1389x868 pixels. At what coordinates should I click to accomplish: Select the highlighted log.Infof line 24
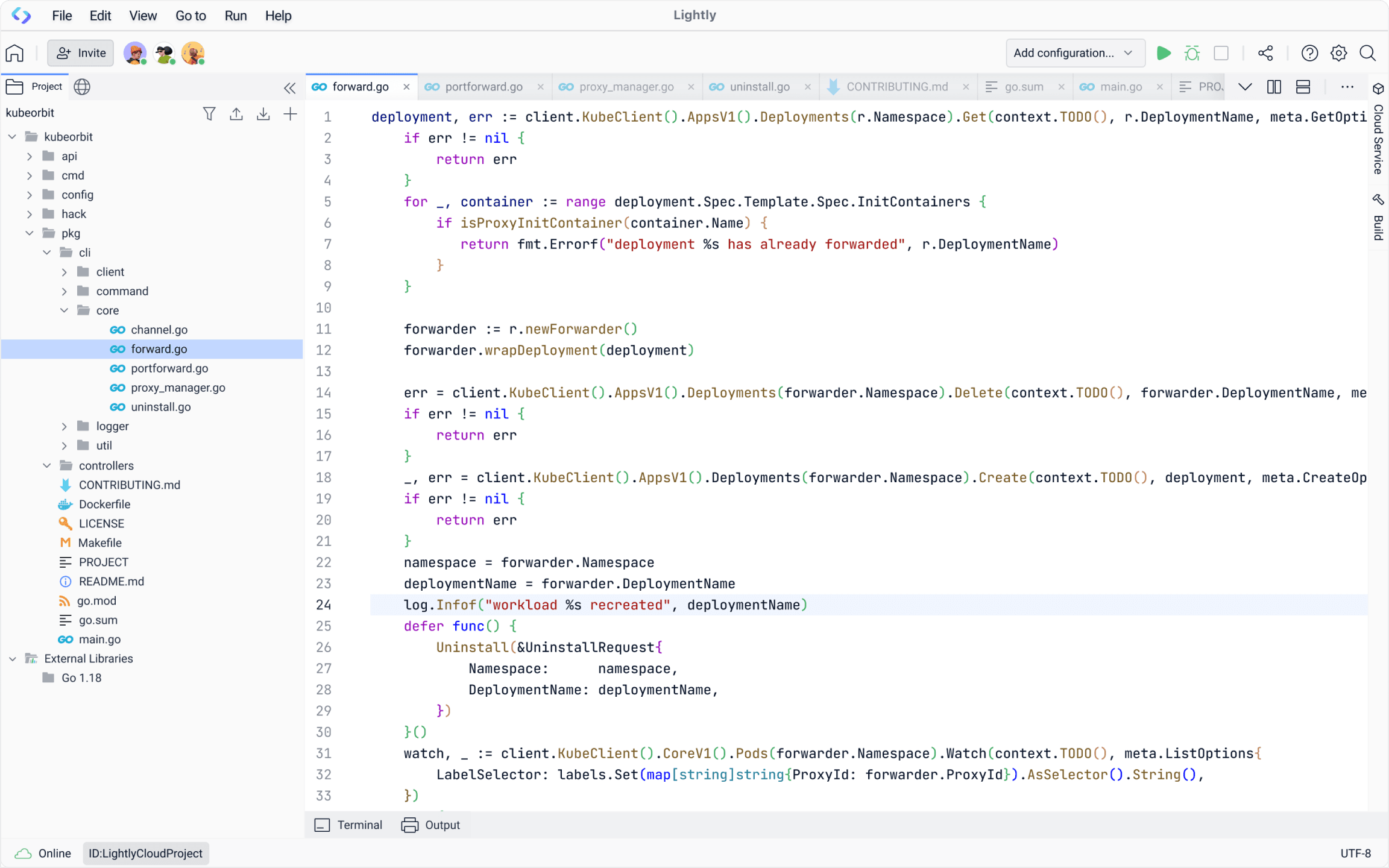pos(603,605)
